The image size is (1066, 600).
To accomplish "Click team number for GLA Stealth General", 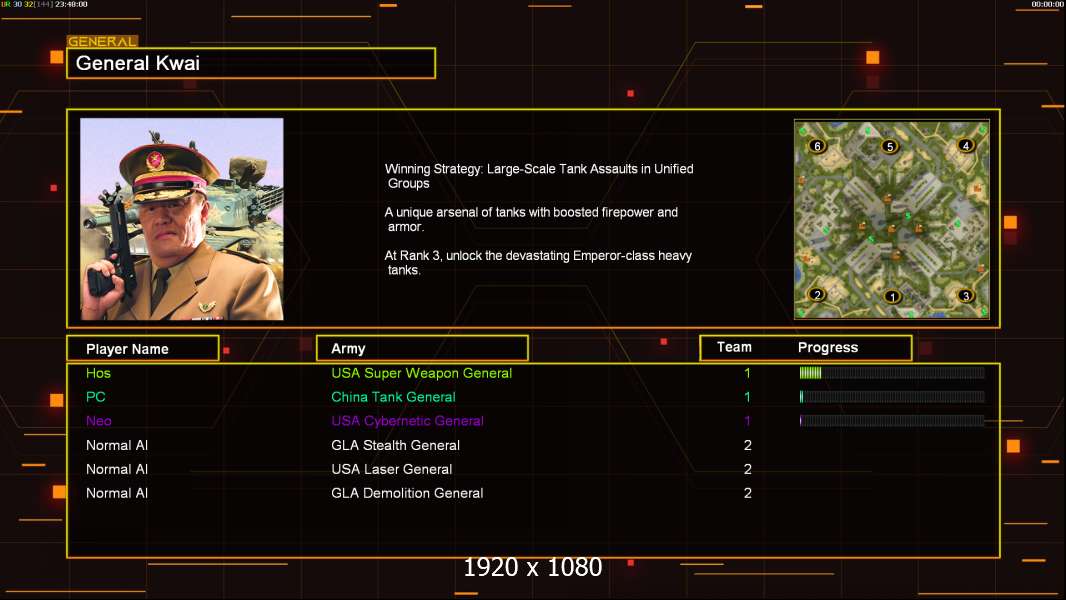I will tap(747, 445).
